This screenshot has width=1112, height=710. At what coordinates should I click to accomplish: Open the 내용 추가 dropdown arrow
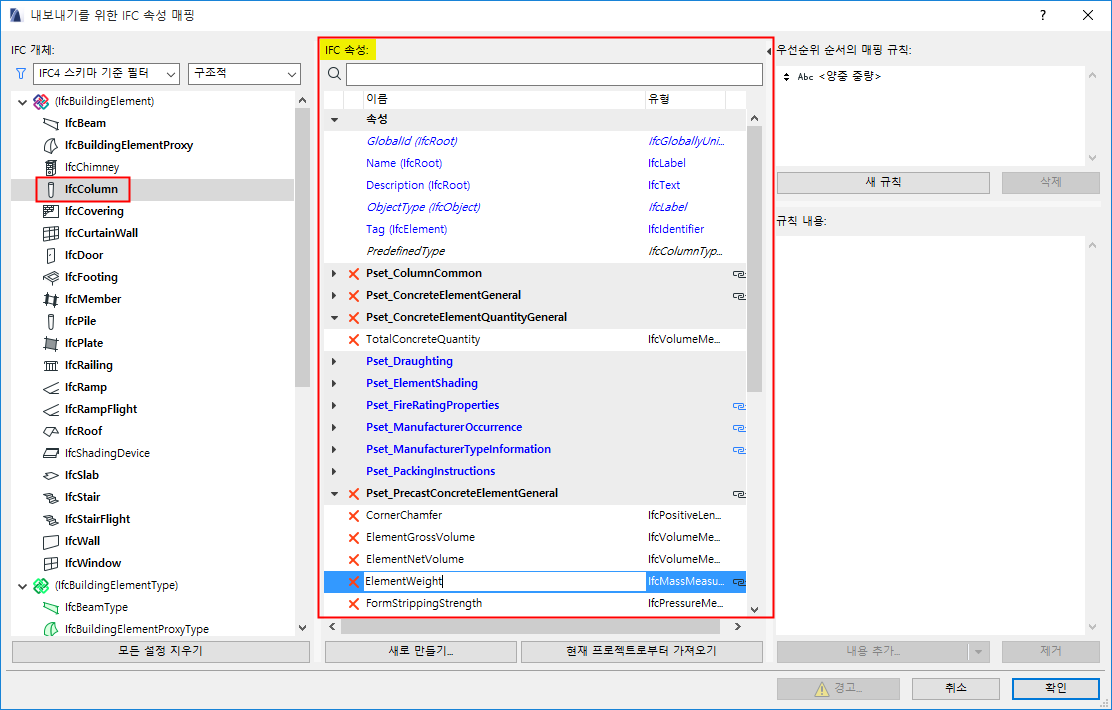pyautogui.click(x=979, y=652)
